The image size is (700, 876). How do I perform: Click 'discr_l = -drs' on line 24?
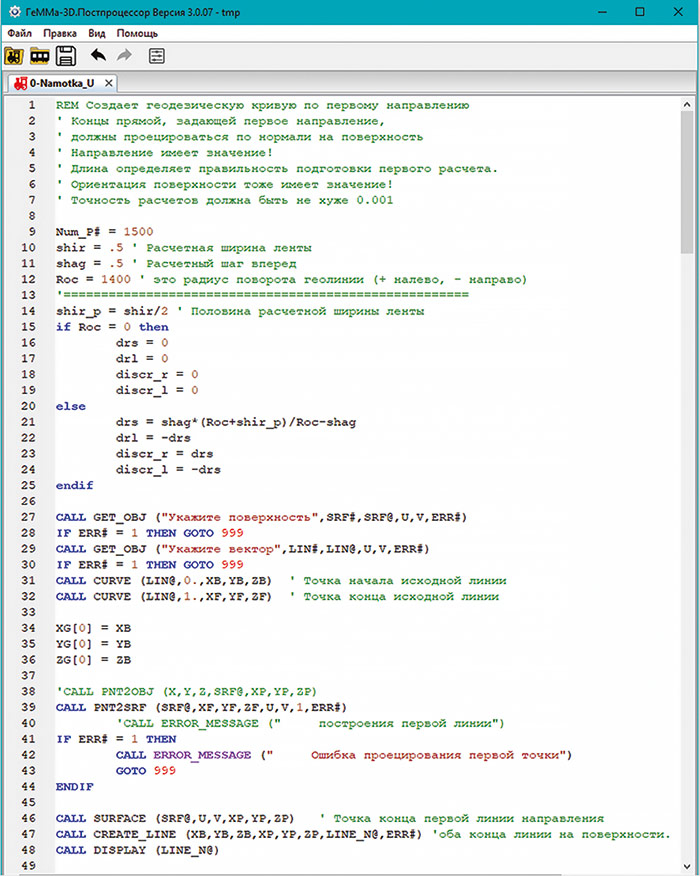pos(168,470)
